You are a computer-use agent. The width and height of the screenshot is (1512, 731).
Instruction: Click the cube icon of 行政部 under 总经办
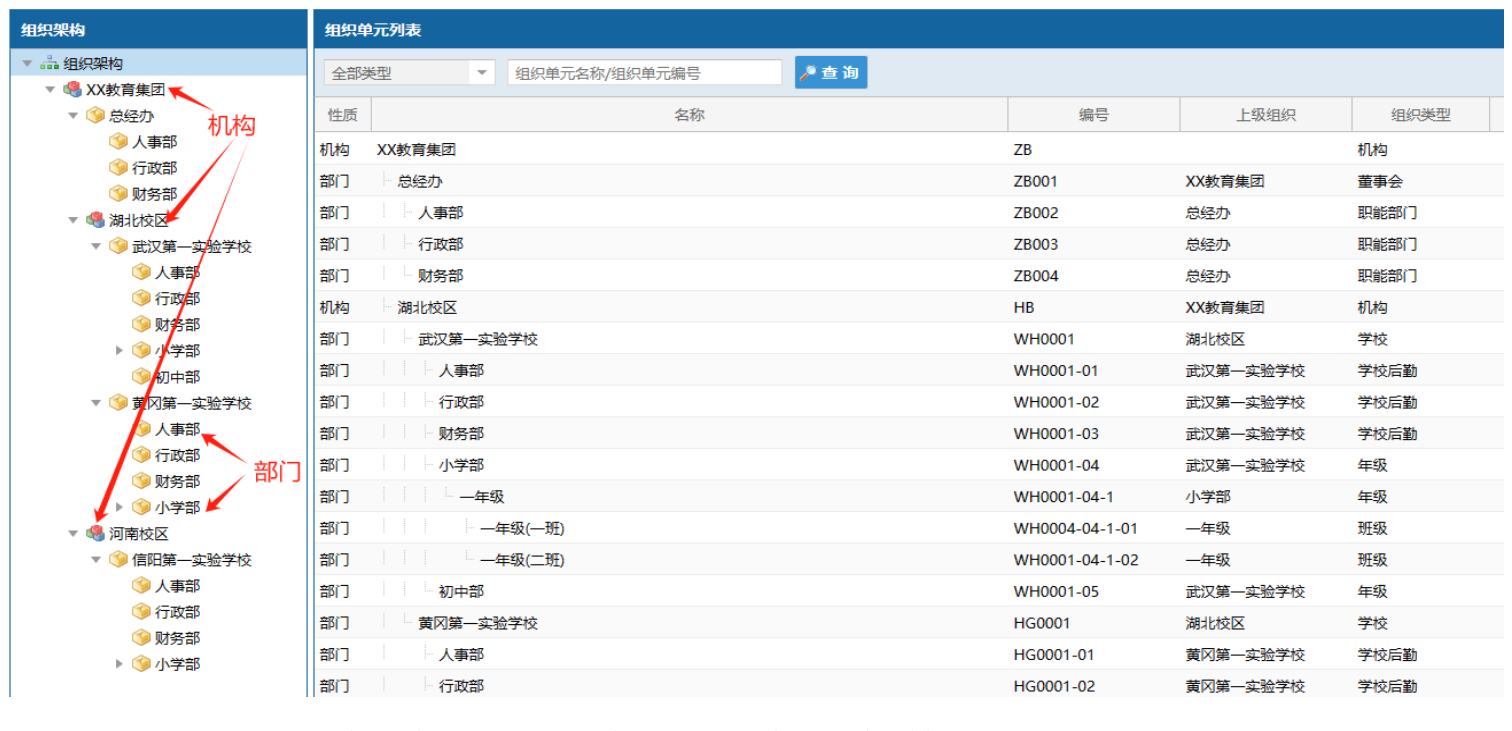click(118, 167)
